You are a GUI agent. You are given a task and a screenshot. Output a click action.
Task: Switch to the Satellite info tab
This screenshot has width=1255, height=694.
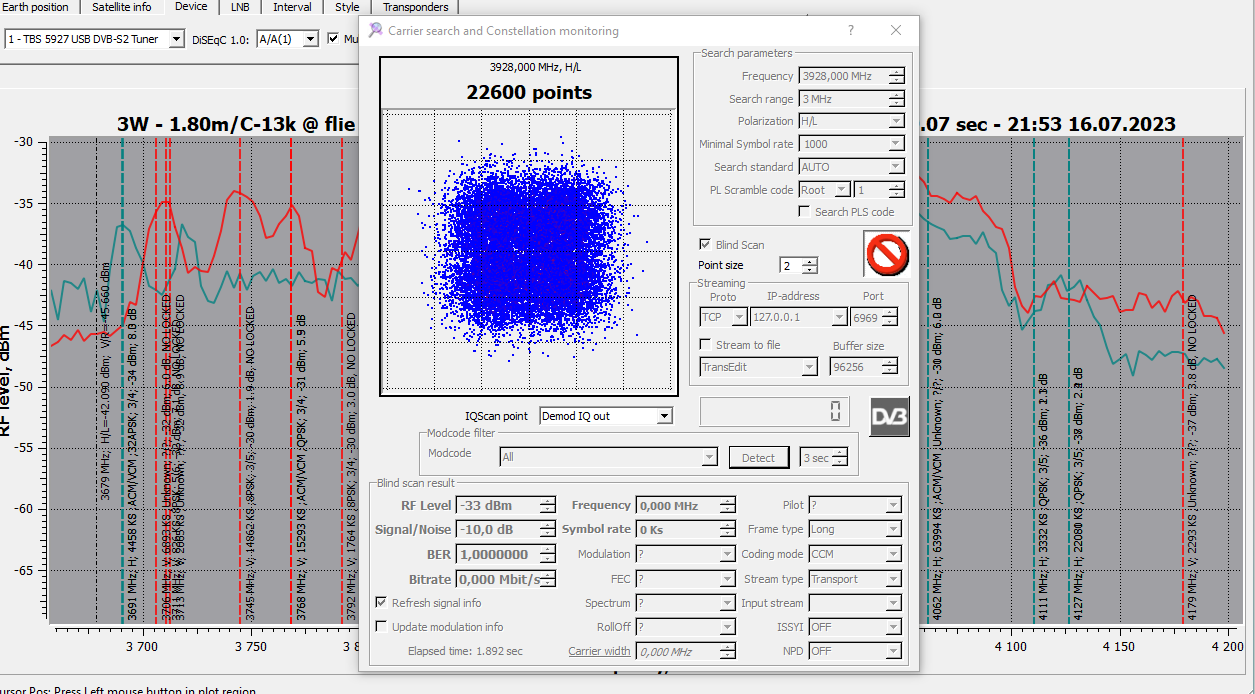tap(122, 7)
